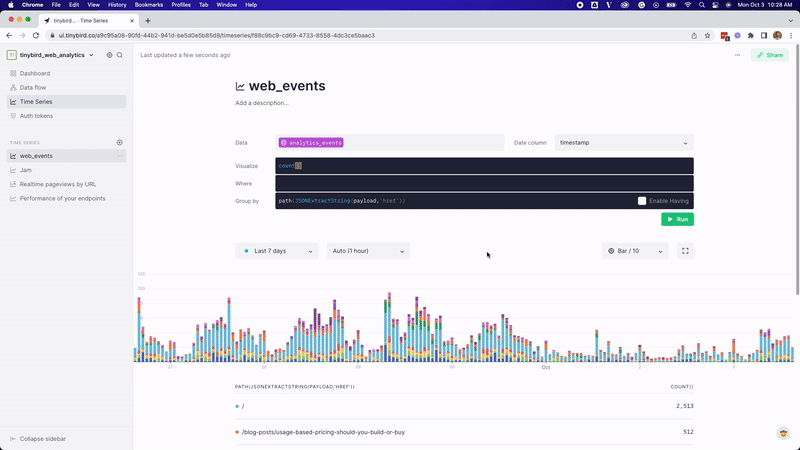
Task: Open the search magnifier in sidebar
Action: 120,55
